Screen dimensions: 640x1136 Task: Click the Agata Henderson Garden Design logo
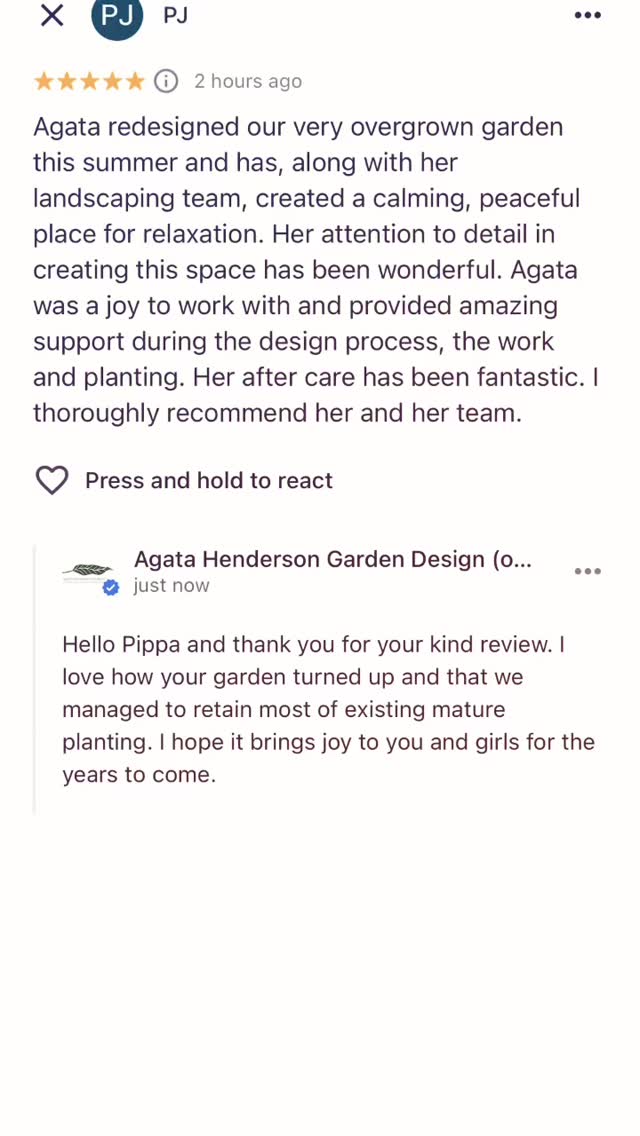(88, 571)
